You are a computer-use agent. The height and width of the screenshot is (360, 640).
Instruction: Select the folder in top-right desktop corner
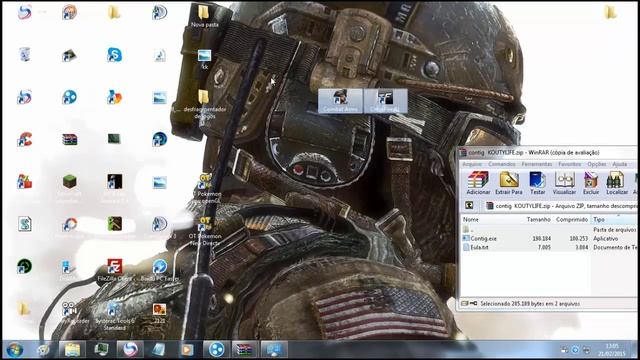pos(610,12)
